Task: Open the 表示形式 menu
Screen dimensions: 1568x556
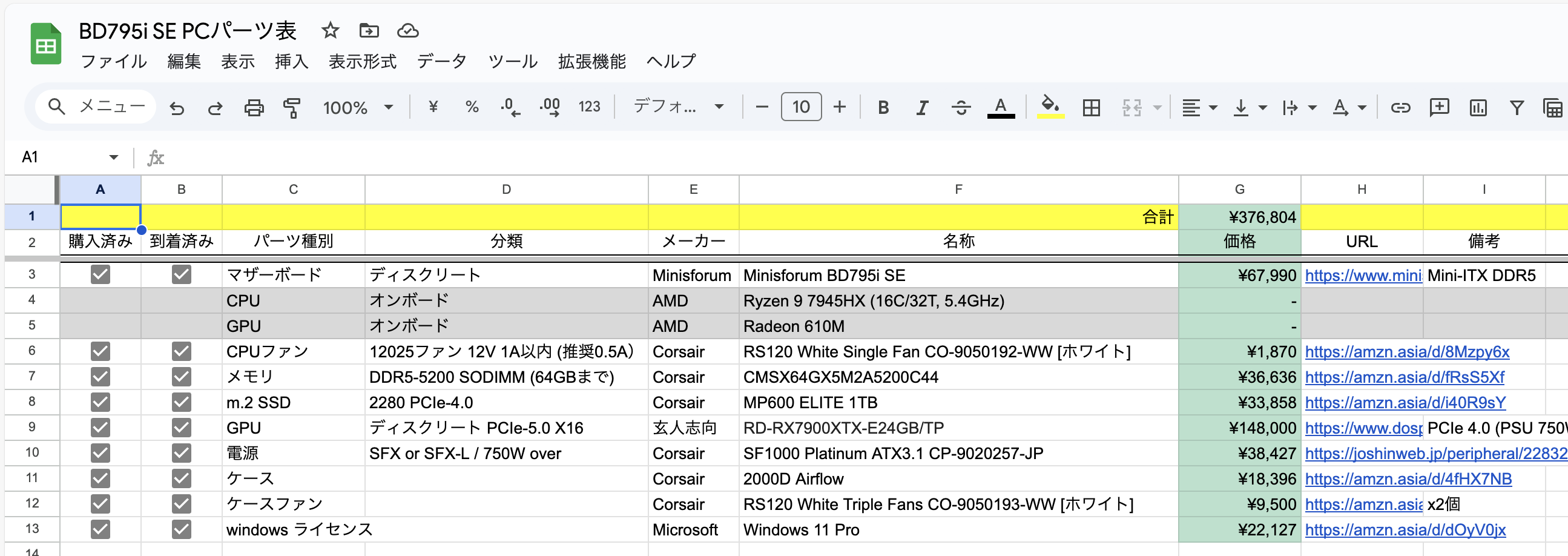Action: pyautogui.click(x=363, y=61)
